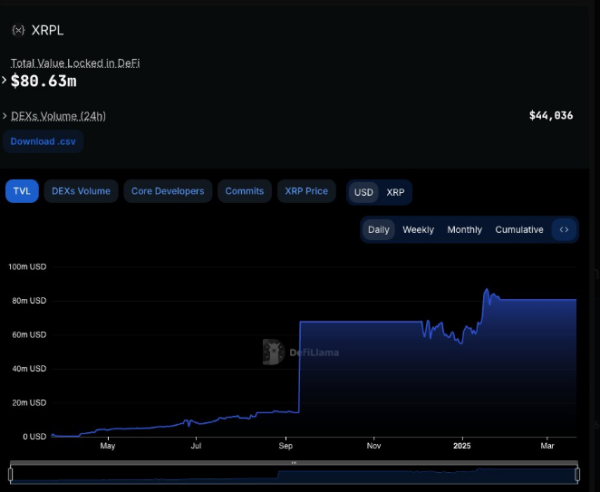Click the 0 USD axis label
Image resolution: width=600 pixels, height=492 pixels.
click(x=34, y=437)
